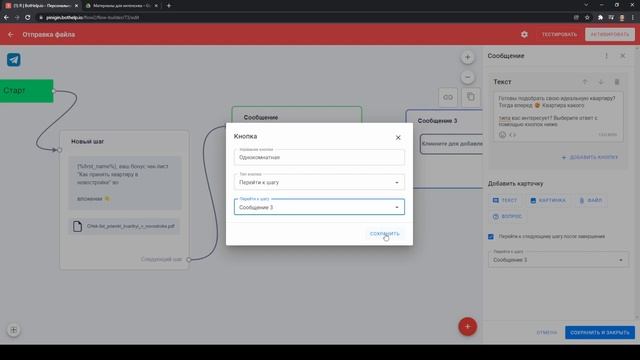Open the more options menu in the Сообщение panel
Screen dimensions: 640x360
[607, 56]
